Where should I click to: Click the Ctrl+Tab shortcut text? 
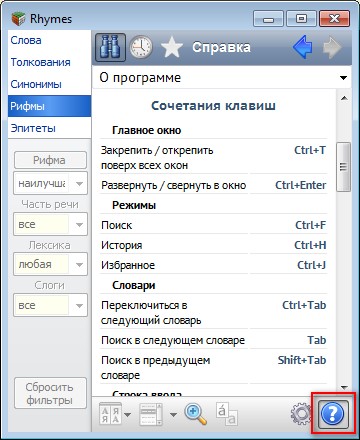[x=304, y=305]
